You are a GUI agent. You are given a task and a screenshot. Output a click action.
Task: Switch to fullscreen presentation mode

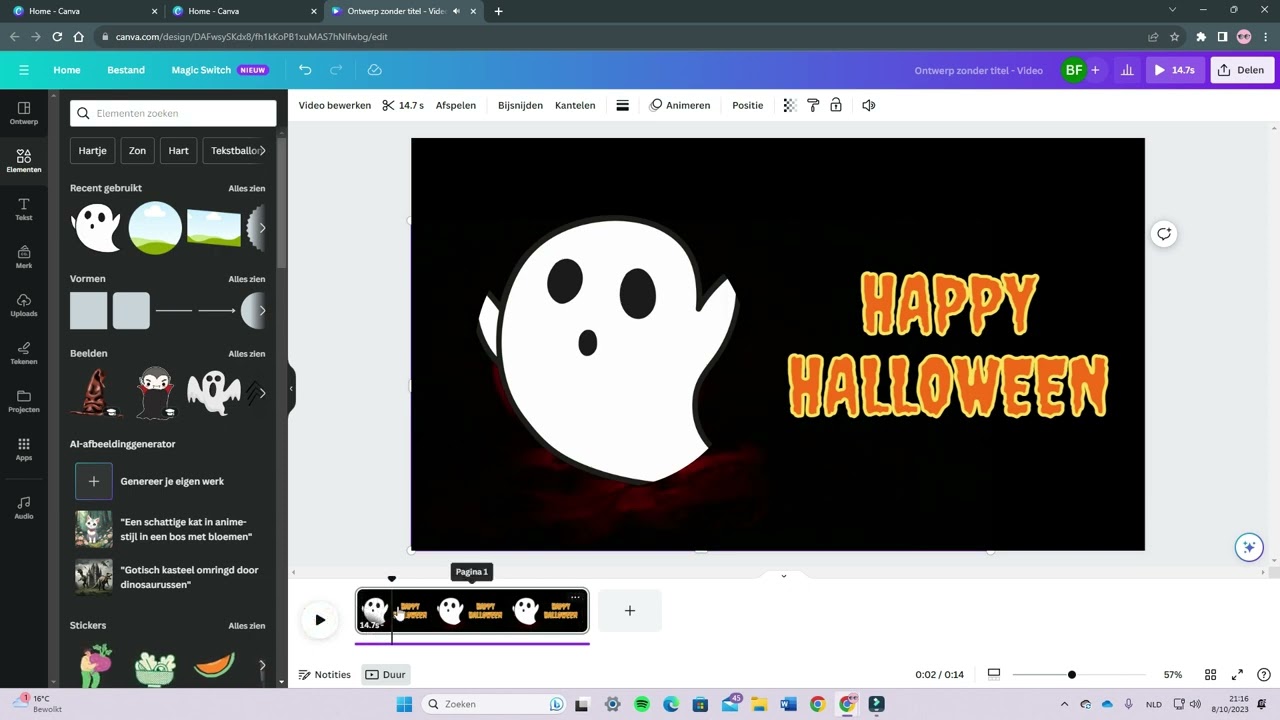click(x=1237, y=675)
